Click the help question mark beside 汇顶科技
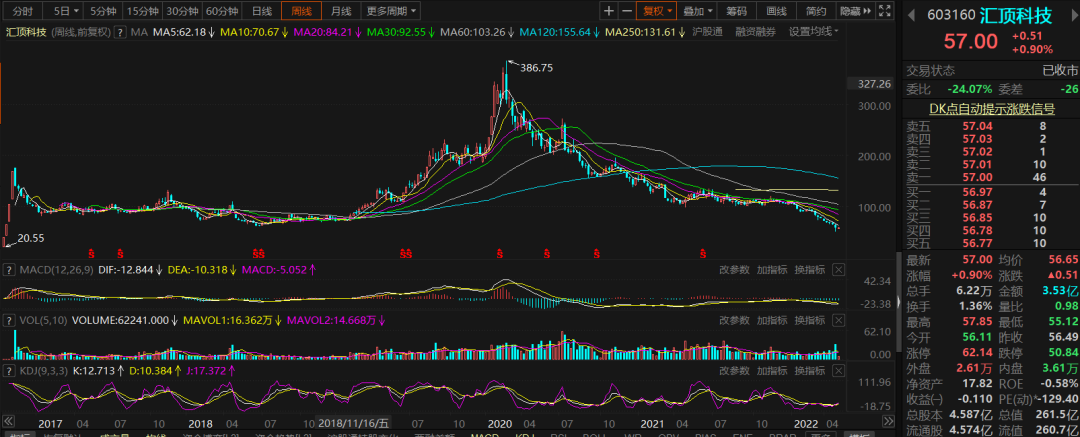The height and width of the screenshot is (437, 1080). click(x=121, y=32)
